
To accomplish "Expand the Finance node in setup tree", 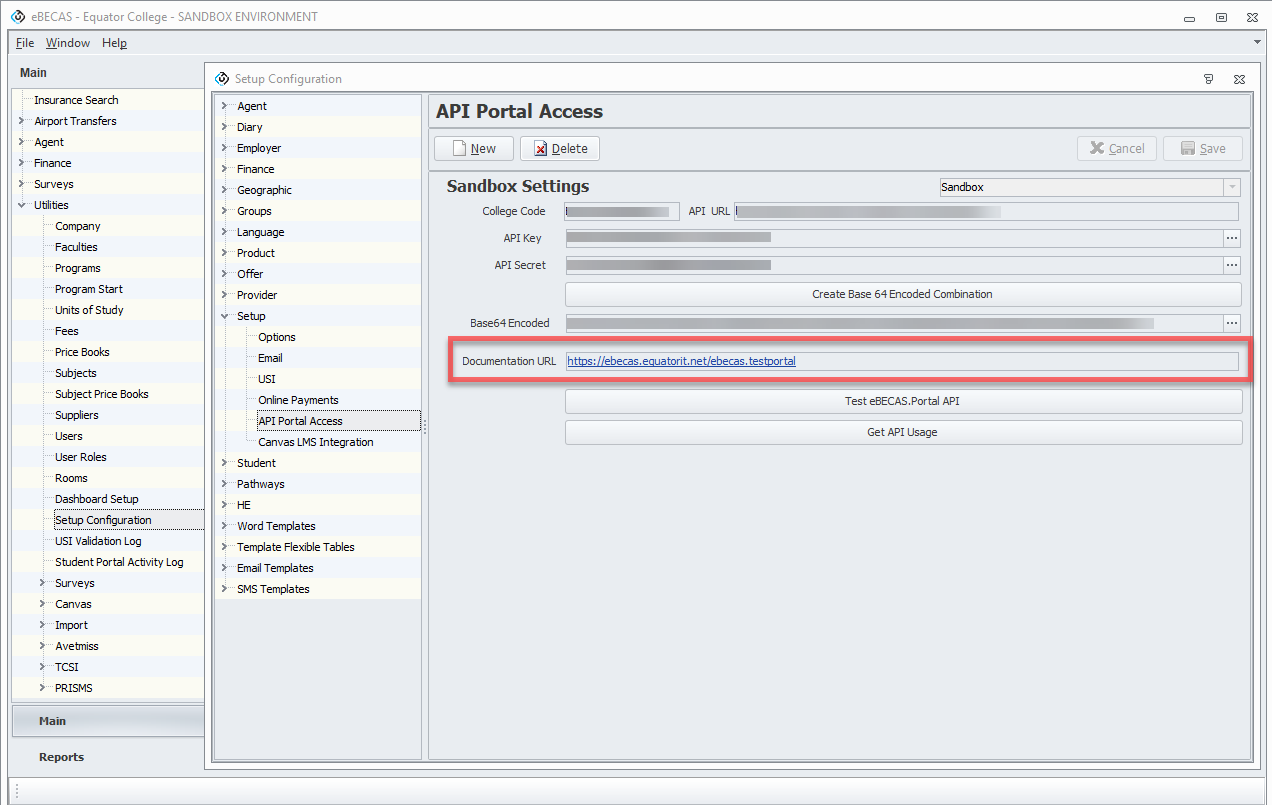I will pos(224,169).
